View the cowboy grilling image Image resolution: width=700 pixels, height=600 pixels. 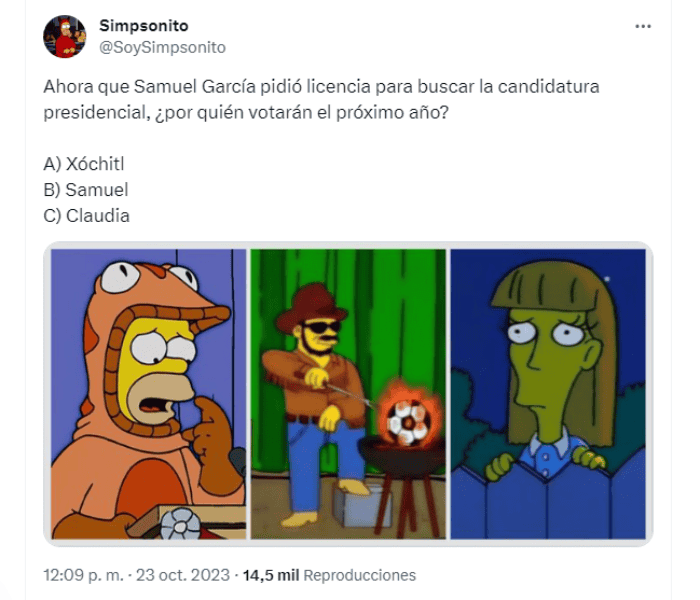348,394
